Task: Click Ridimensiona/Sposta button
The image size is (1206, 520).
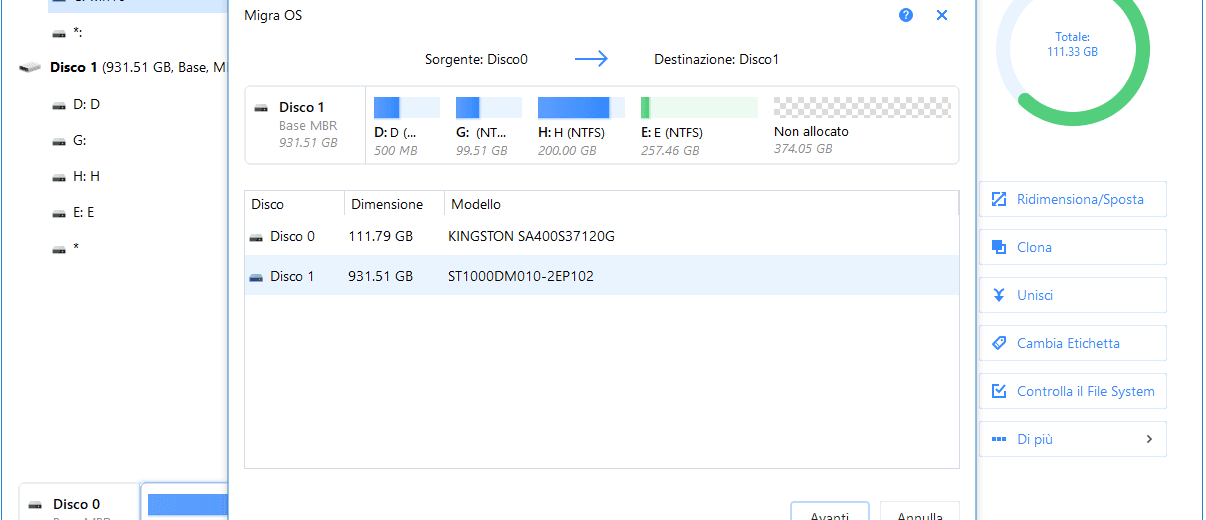Action: pos(1073,199)
